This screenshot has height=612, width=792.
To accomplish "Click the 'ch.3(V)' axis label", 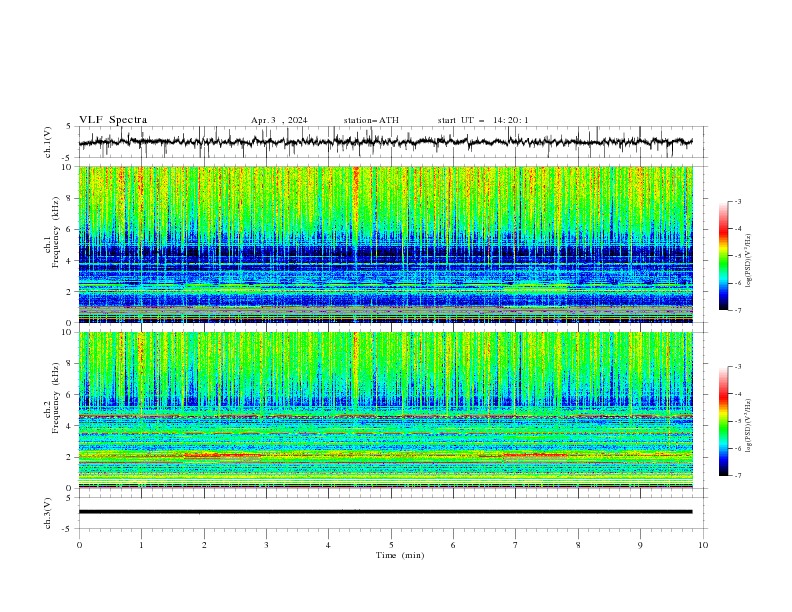I will point(48,513).
